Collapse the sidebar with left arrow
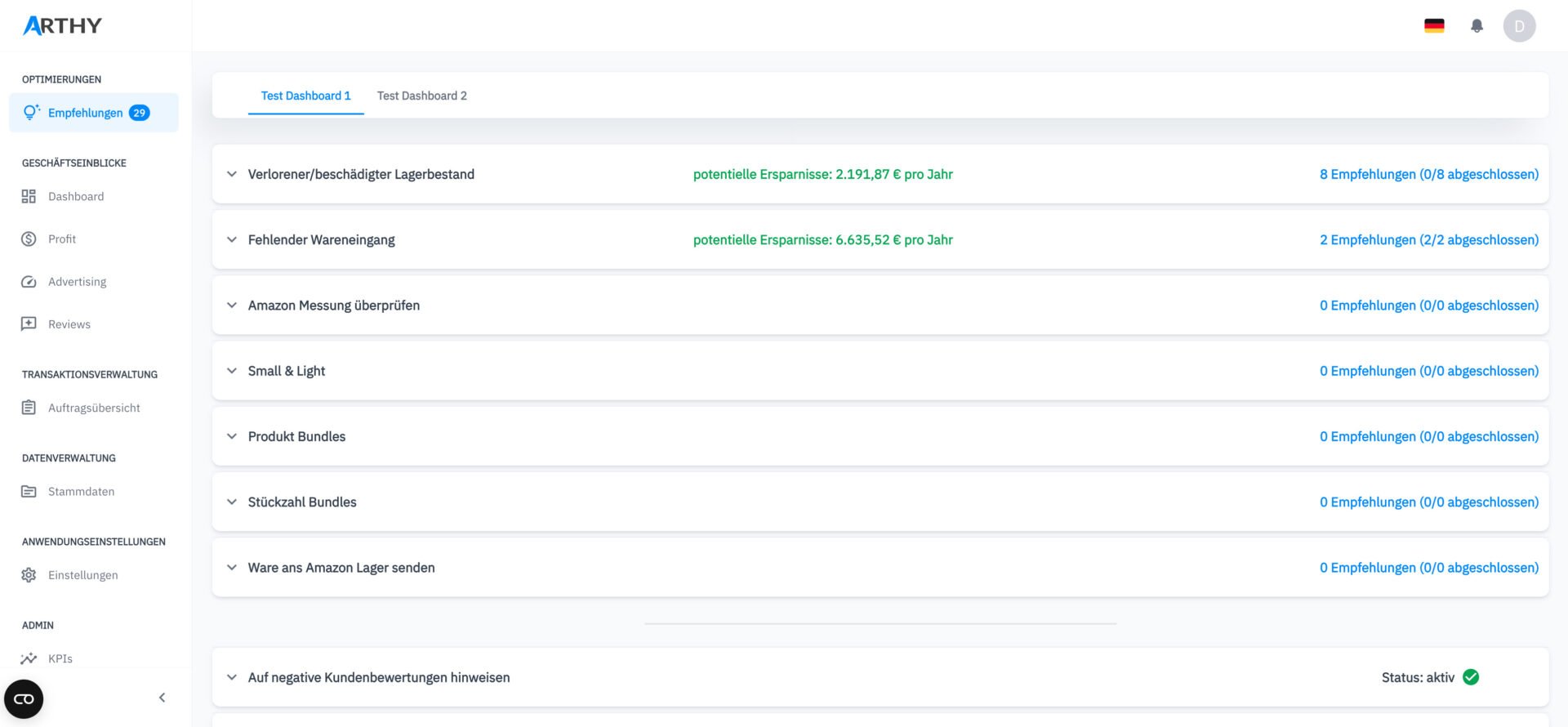 [x=162, y=698]
